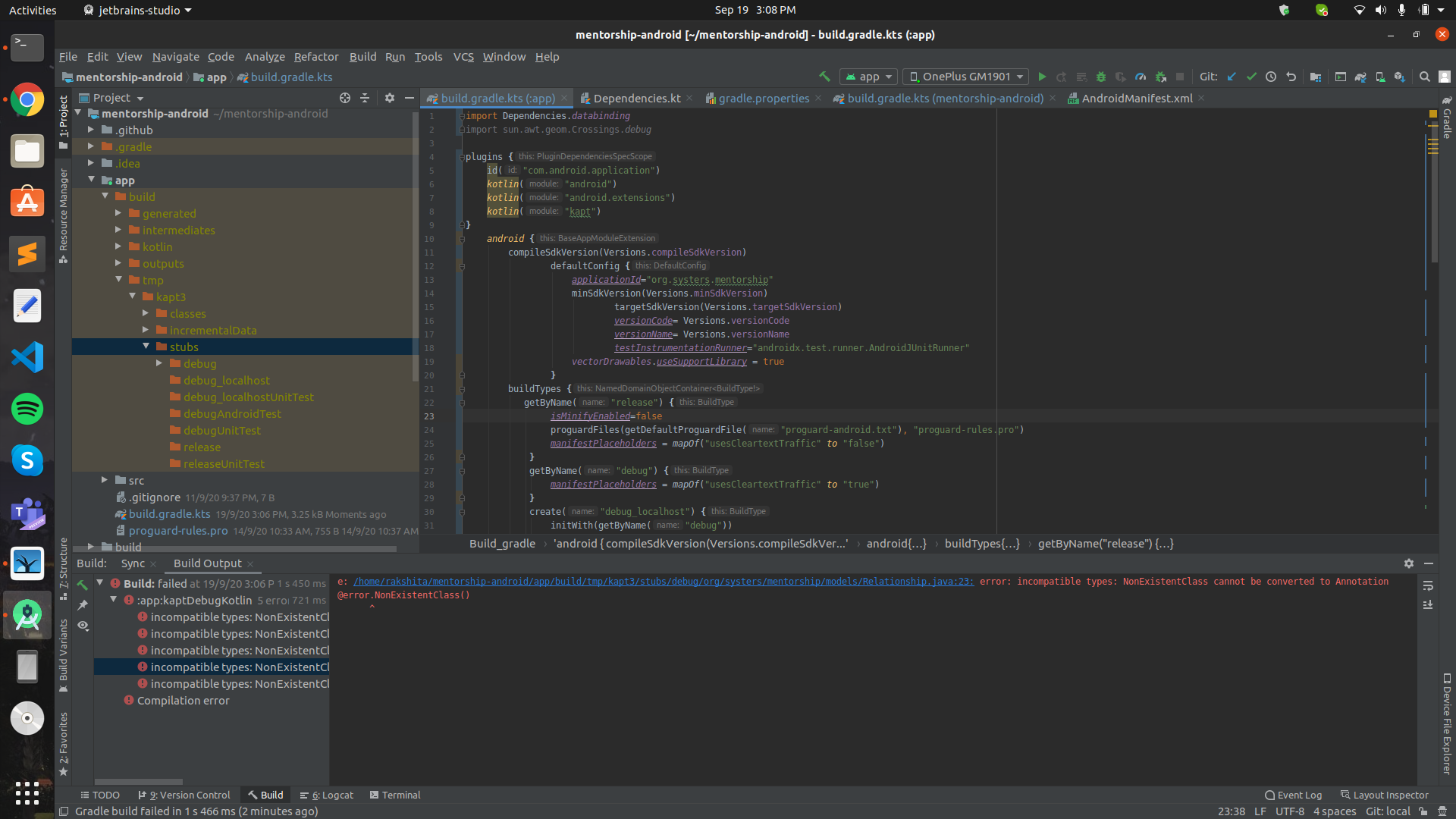Open Search Everywhere magnifier icon
The height and width of the screenshot is (819, 1456).
[x=1425, y=77]
